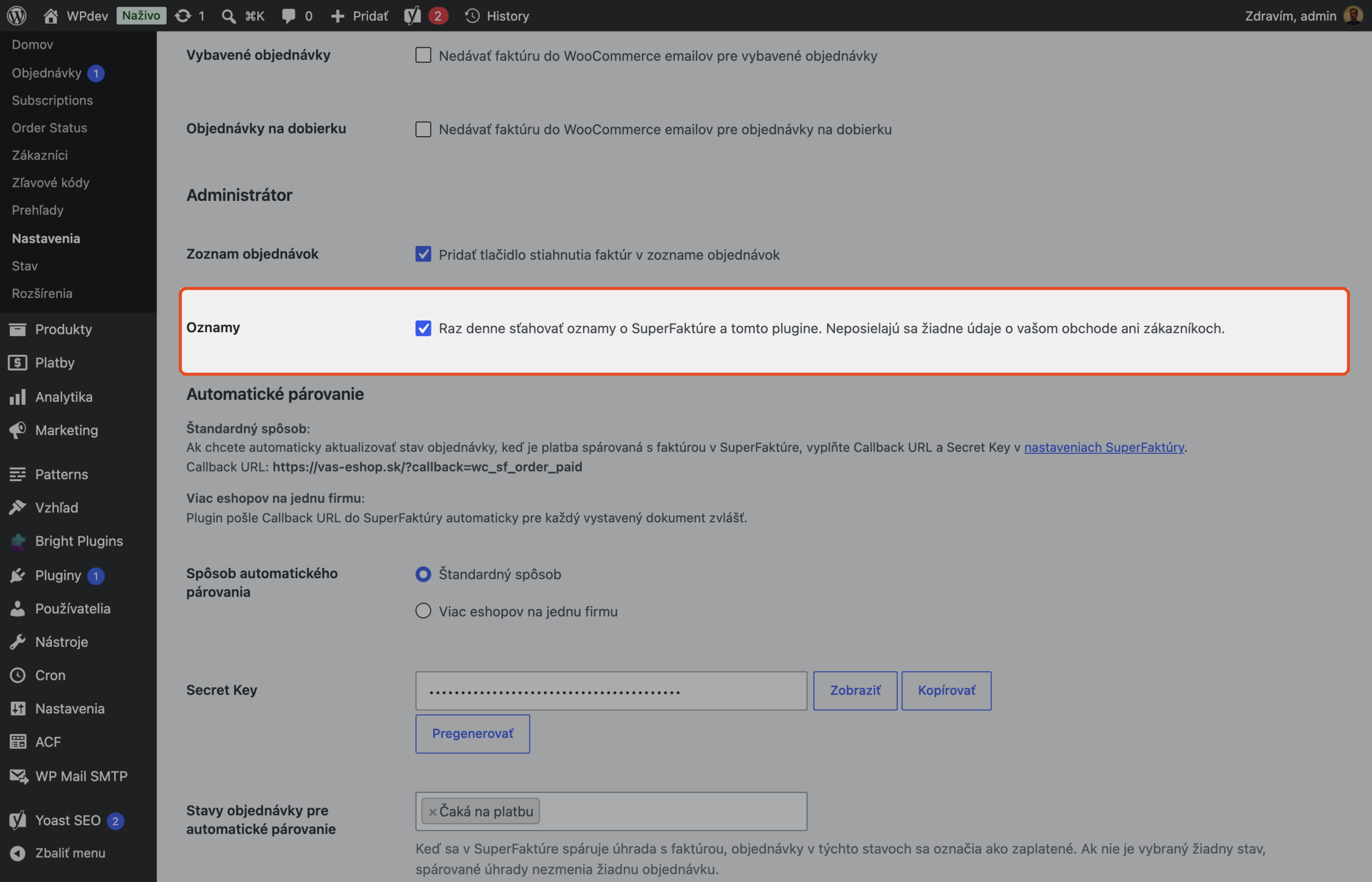Open Yoast SEO sidebar menu item
Image resolution: width=1372 pixels, height=882 pixels.
(78, 820)
